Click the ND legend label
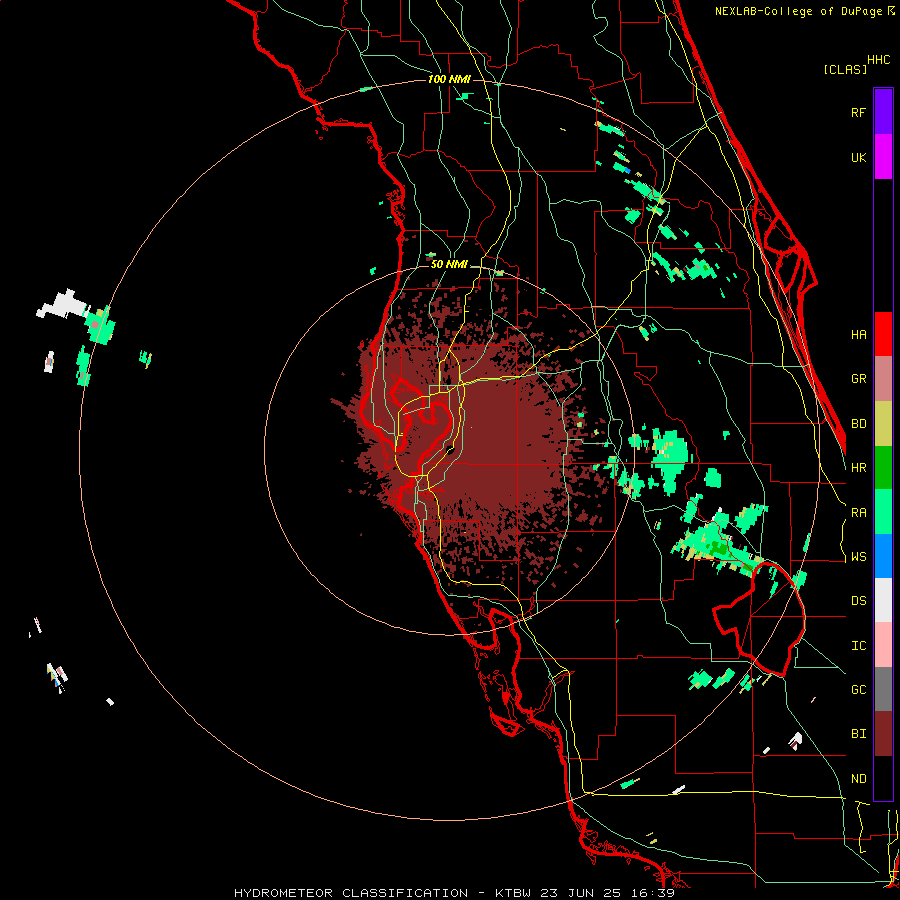900x900 pixels. click(x=859, y=778)
